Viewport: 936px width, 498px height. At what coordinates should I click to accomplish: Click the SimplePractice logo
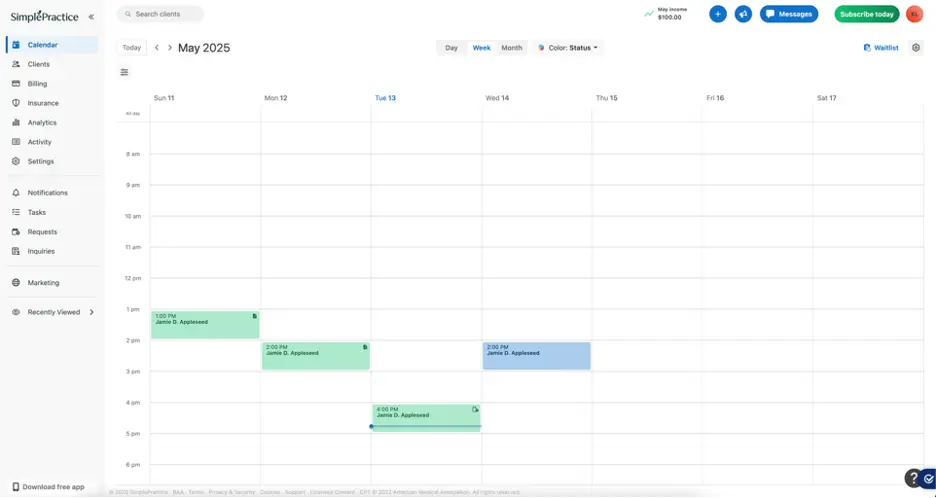(44, 16)
